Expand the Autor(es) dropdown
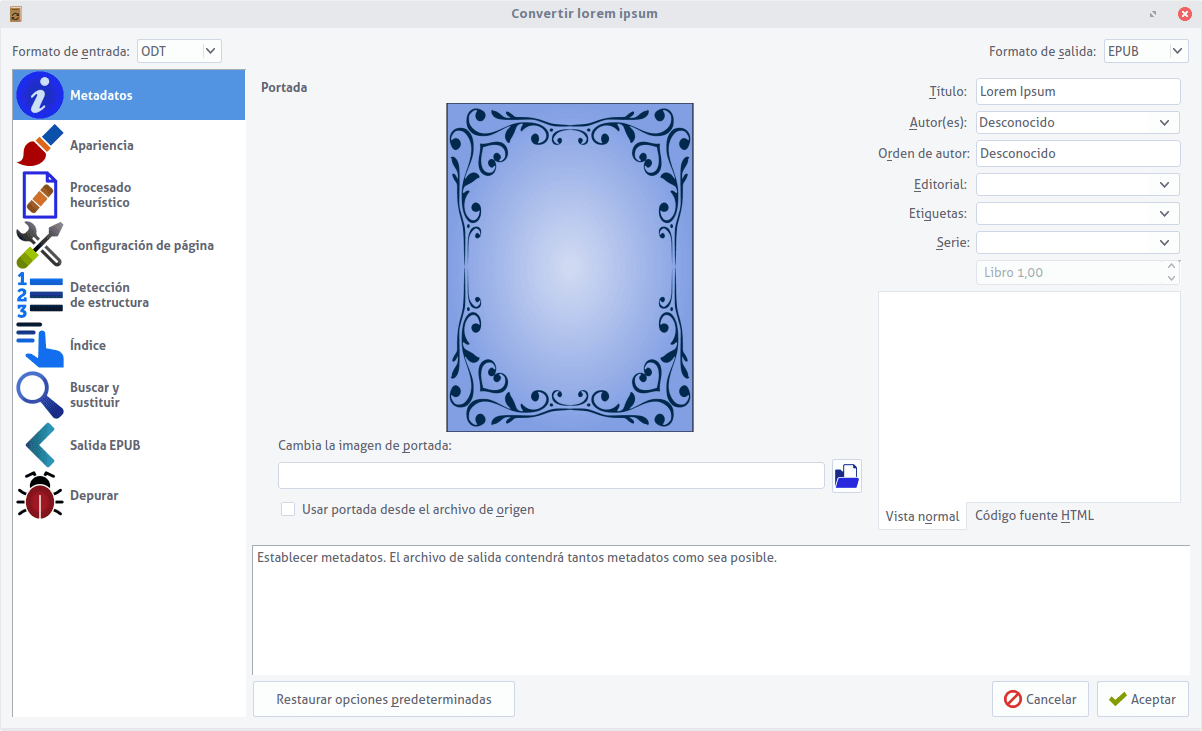This screenshot has height=731, width=1202. coord(1164,122)
